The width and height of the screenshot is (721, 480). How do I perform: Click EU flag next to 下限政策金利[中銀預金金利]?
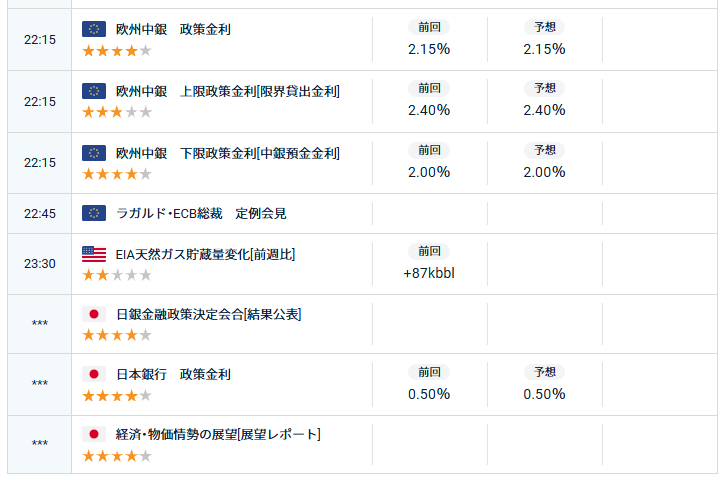pyautogui.click(x=94, y=153)
